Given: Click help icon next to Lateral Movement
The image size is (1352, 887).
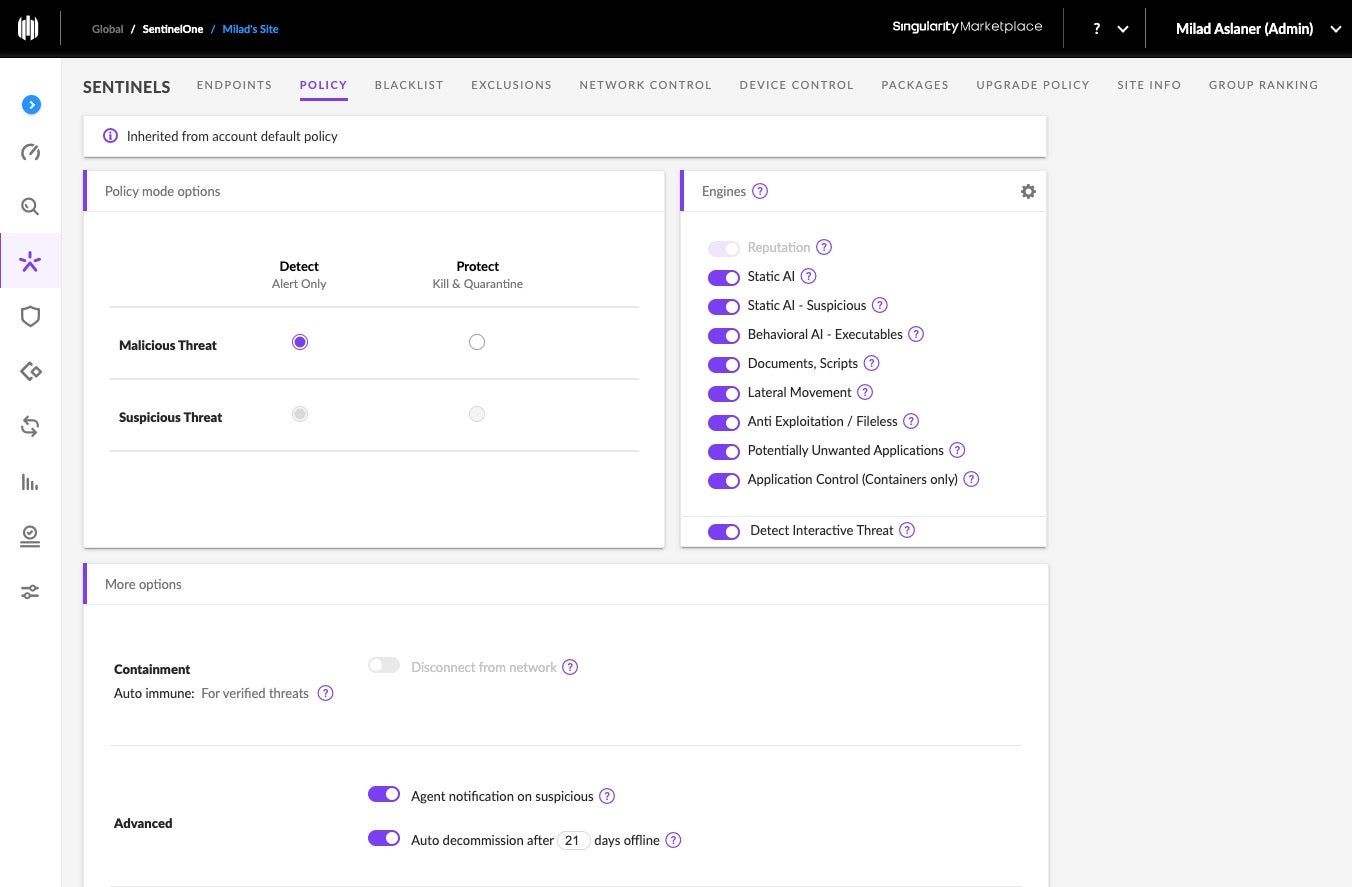Looking at the screenshot, I should click(865, 392).
